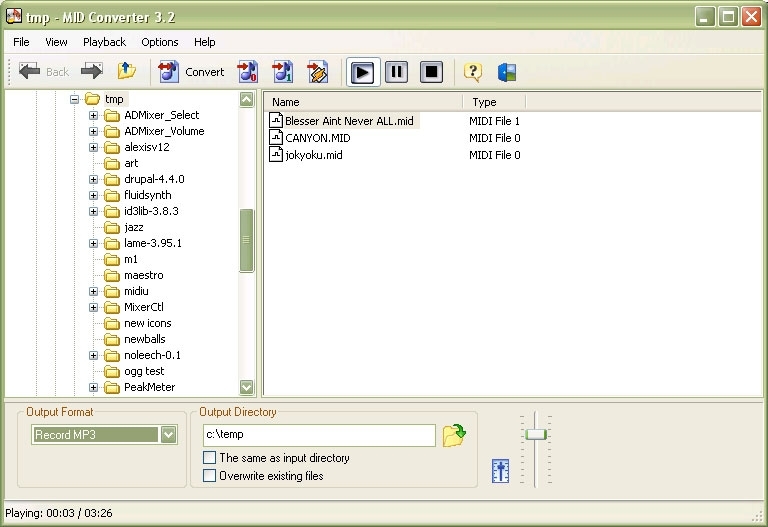Go up one folder level icon
The width and height of the screenshot is (768, 527).
tap(127, 72)
